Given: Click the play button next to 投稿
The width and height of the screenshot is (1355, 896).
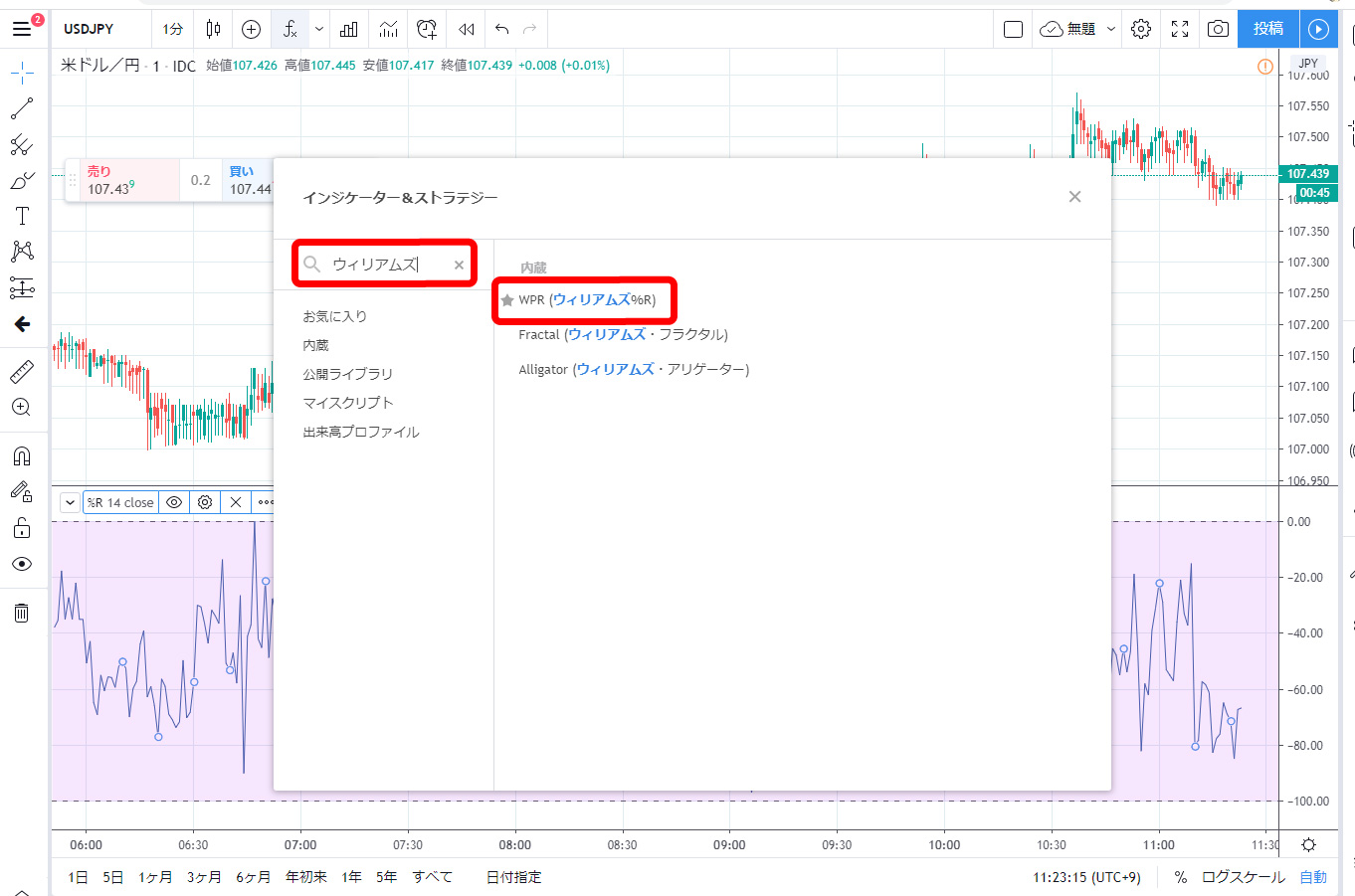Looking at the screenshot, I should [1318, 29].
